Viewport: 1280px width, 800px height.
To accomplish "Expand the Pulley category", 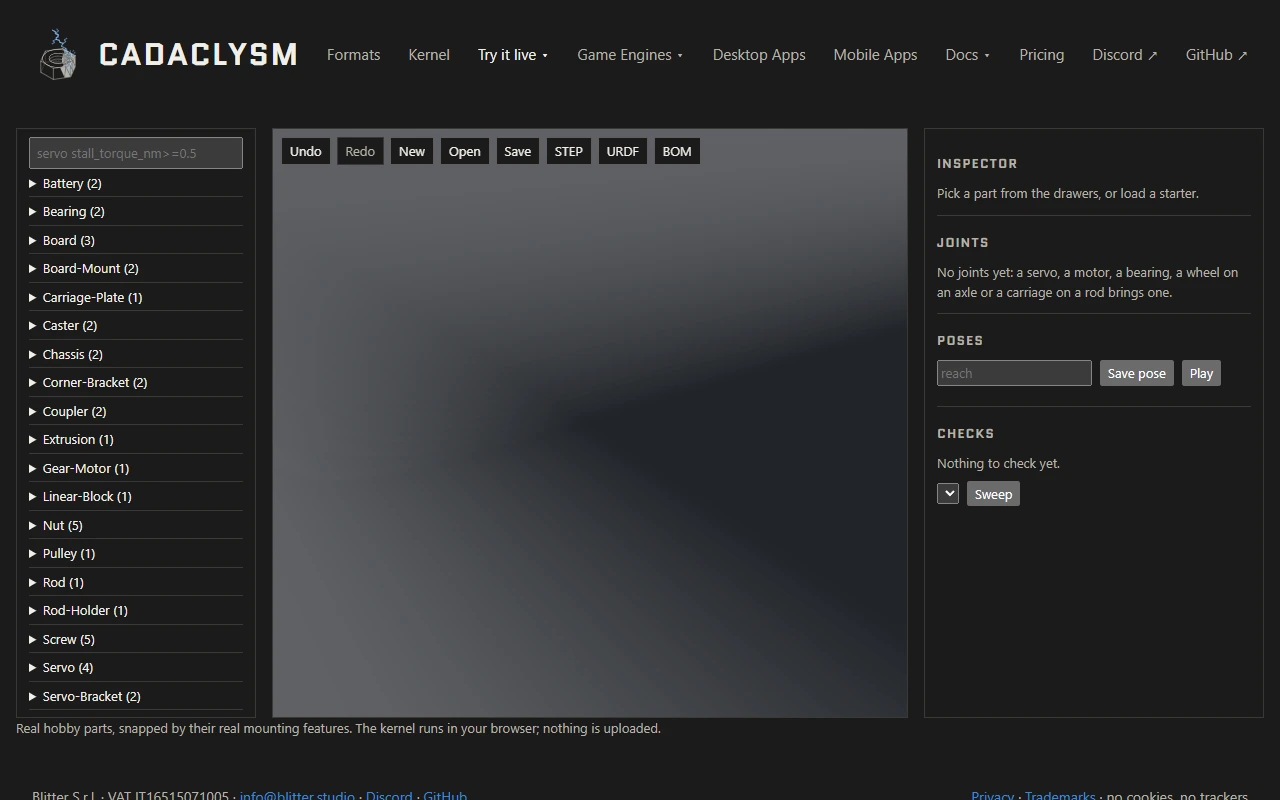I will pos(136,554).
